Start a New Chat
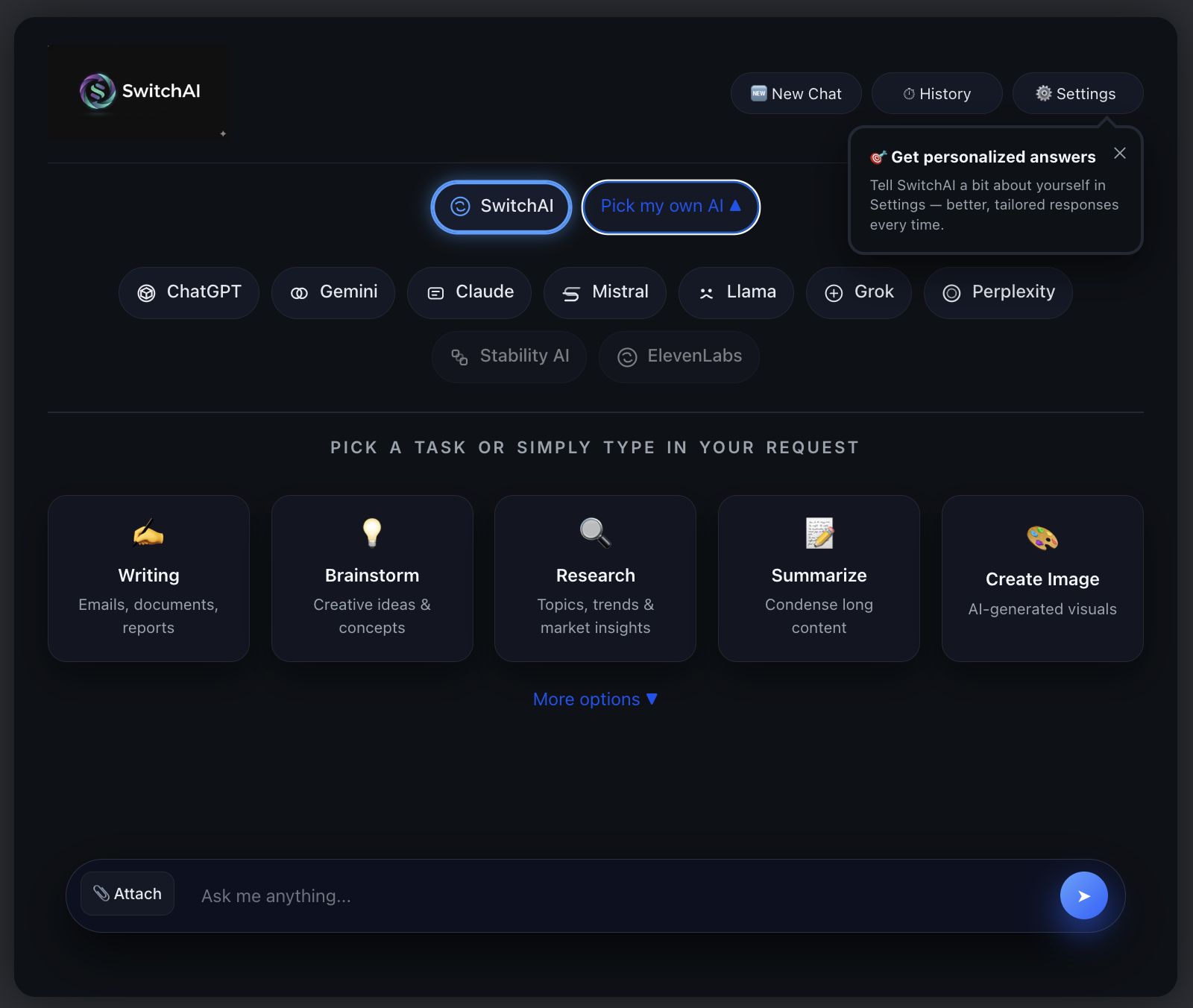The width and height of the screenshot is (1193, 1008). pos(796,93)
